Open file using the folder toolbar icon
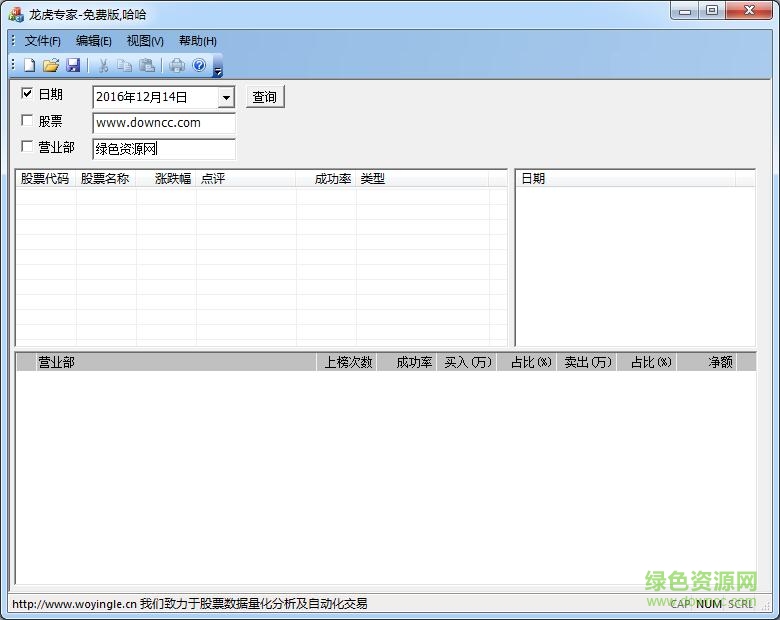The image size is (780, 620). click(51, 65)
